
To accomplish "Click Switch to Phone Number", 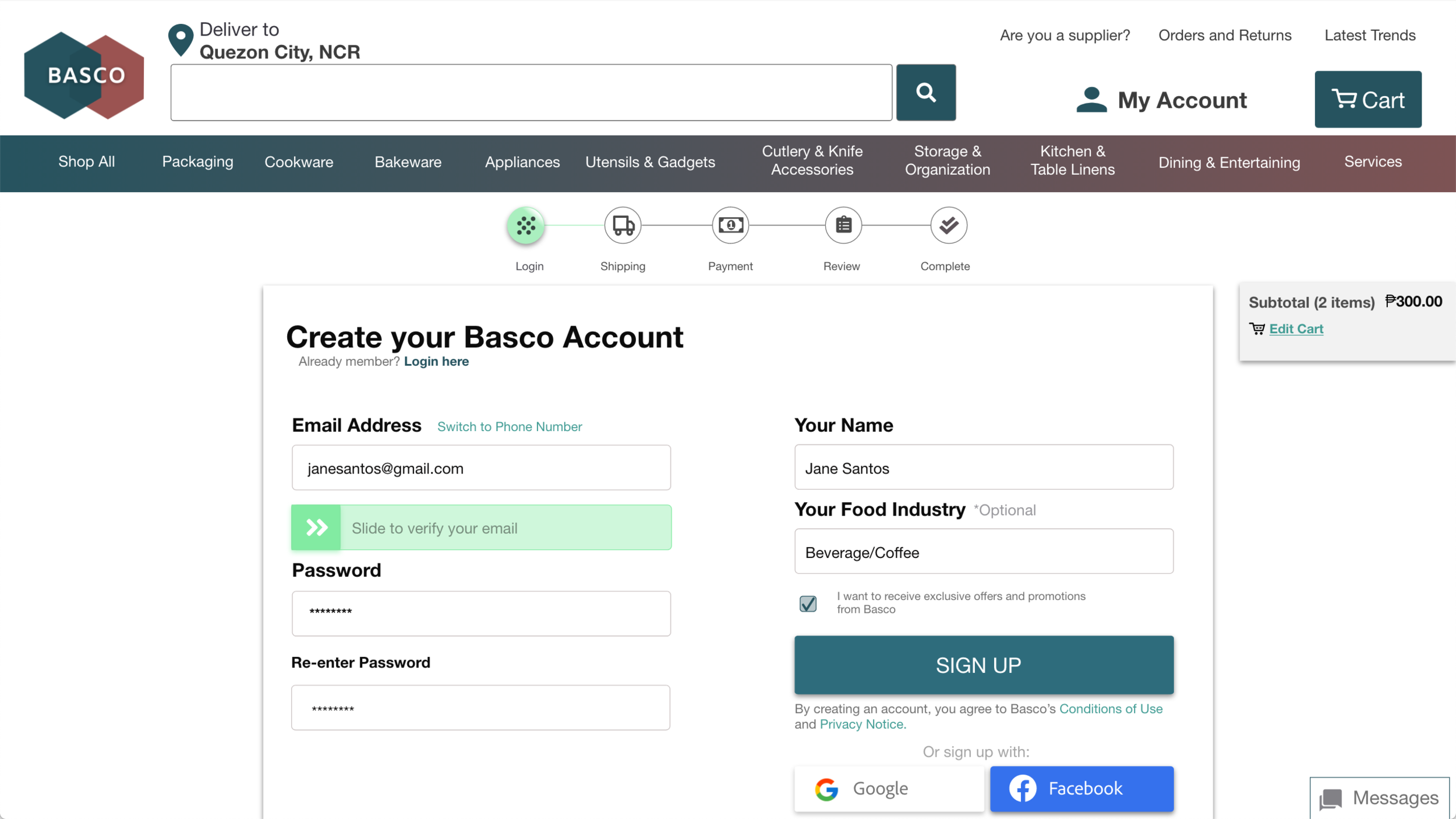I will point(509,426).
